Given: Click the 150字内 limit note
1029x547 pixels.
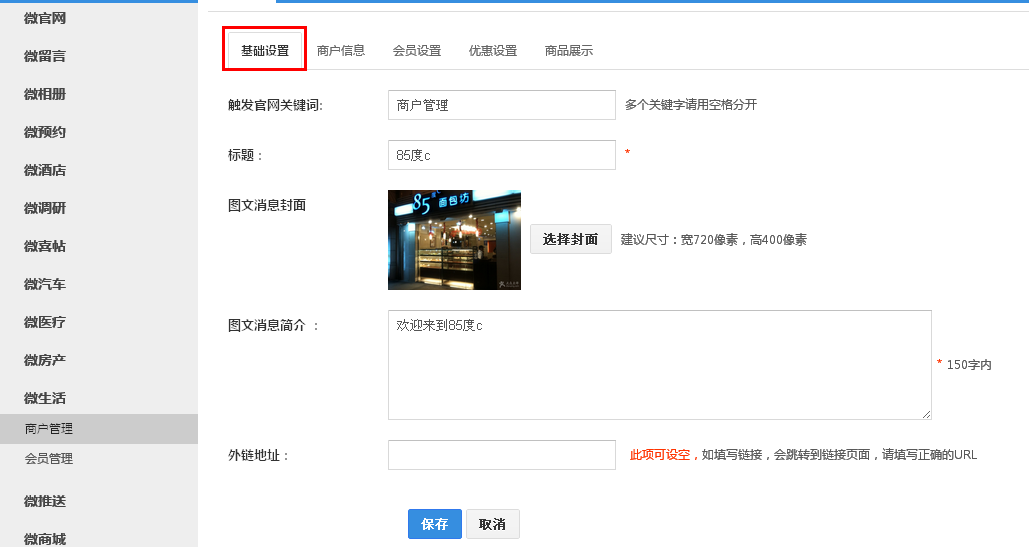Looking at the screenshot, I should (969, 365).
